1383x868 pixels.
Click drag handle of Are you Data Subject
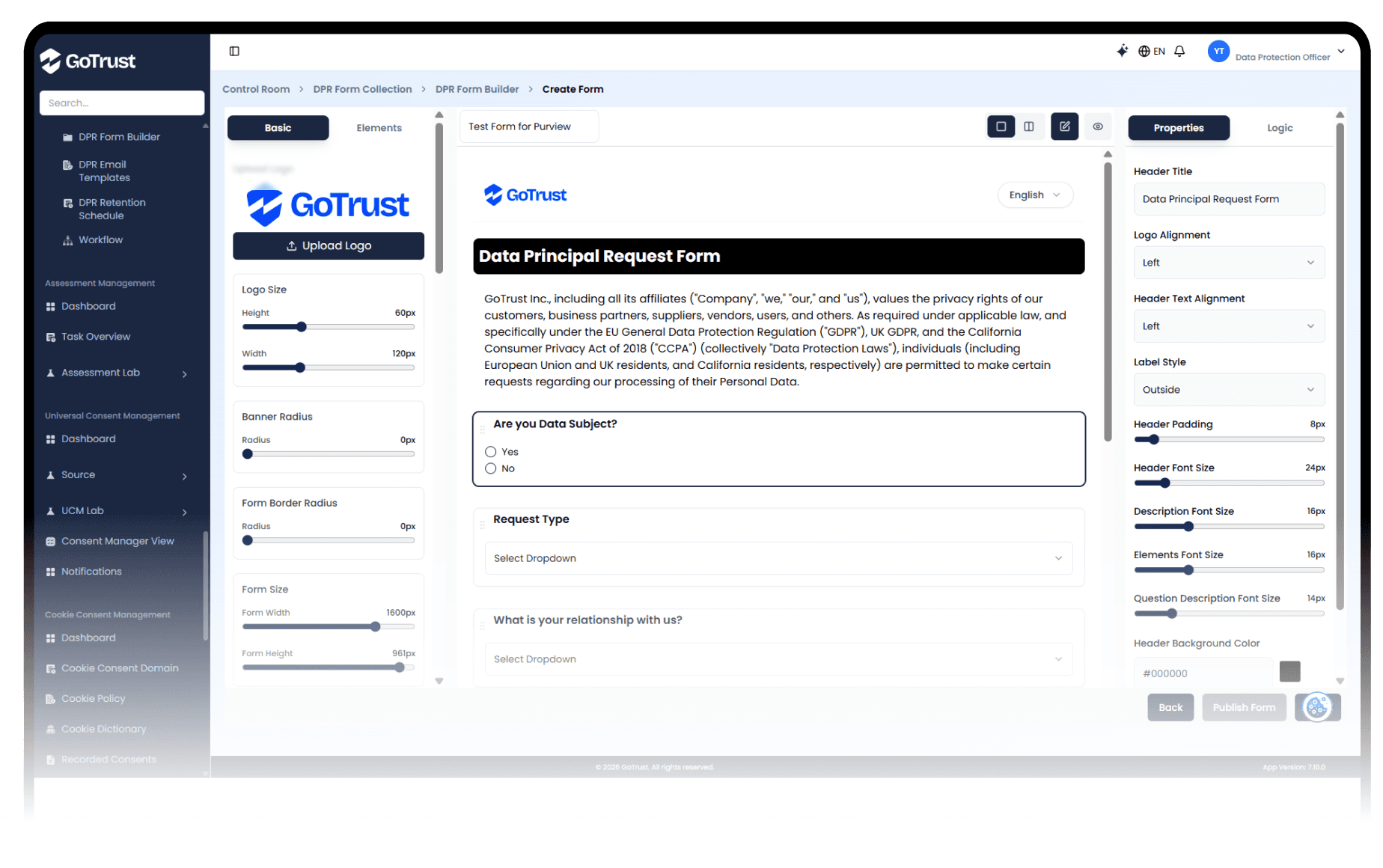482,430
